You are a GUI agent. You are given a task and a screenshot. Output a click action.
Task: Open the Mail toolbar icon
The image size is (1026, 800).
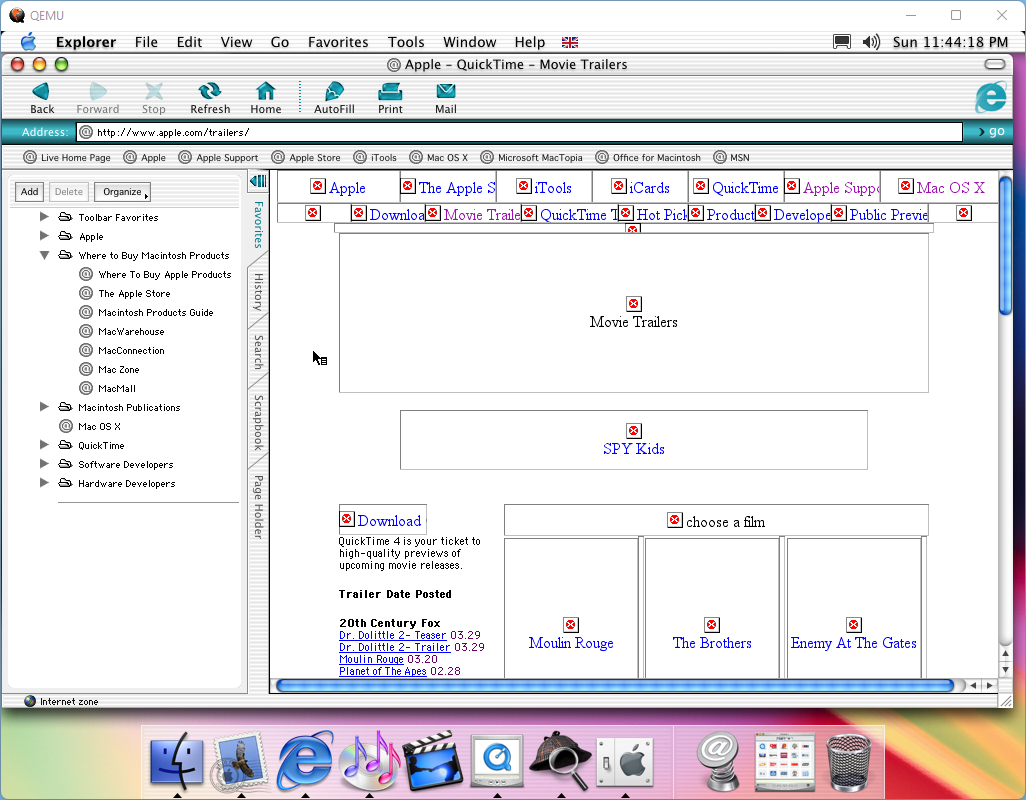click(446, 92)
